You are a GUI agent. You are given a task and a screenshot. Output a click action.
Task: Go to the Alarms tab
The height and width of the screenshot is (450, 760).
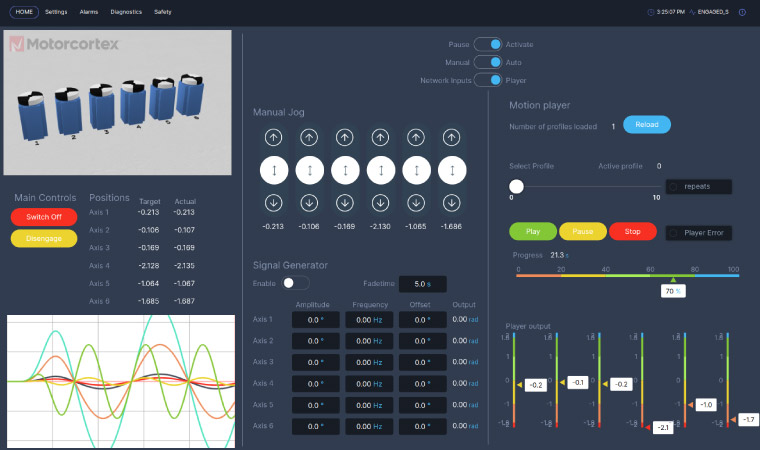[x=90, y=12]
